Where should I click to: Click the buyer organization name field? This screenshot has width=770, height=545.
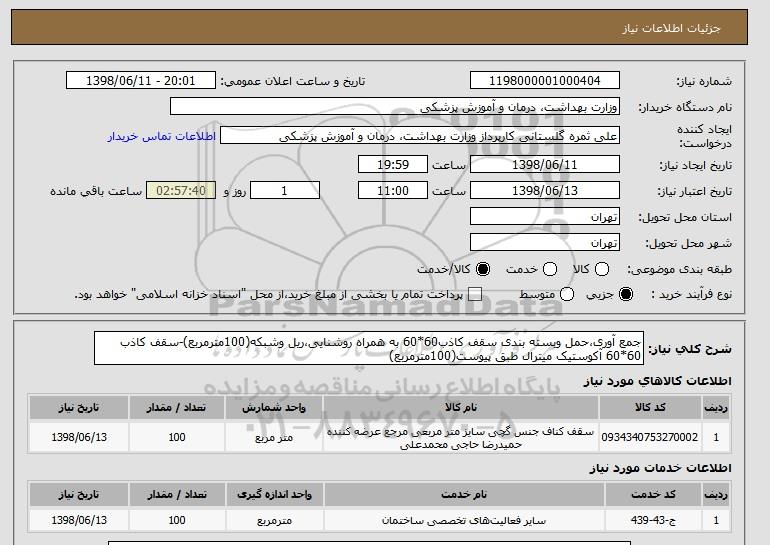pyautogui.click(x=395, y=107)
